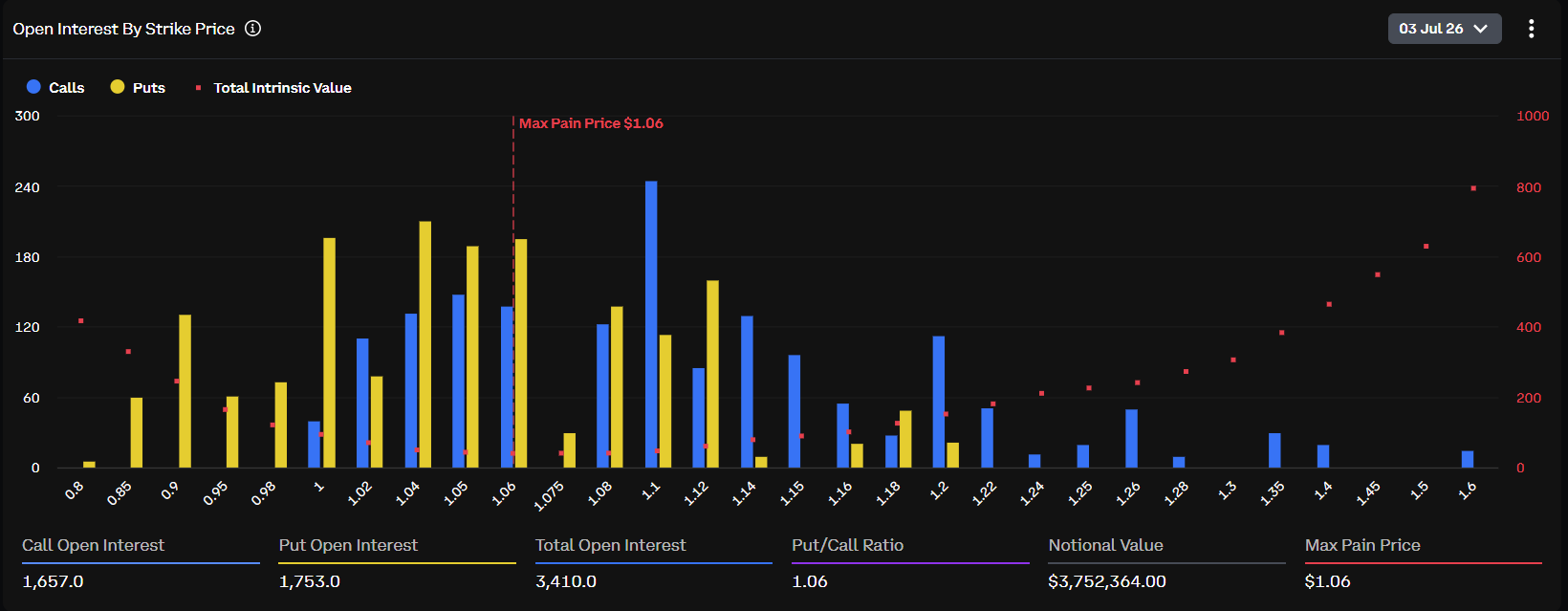Image resolution: width=1568 pixels, height=611 pixels.
Task: Click the blue call bar at strike 1.35
Action: (x=1274, y=450)
